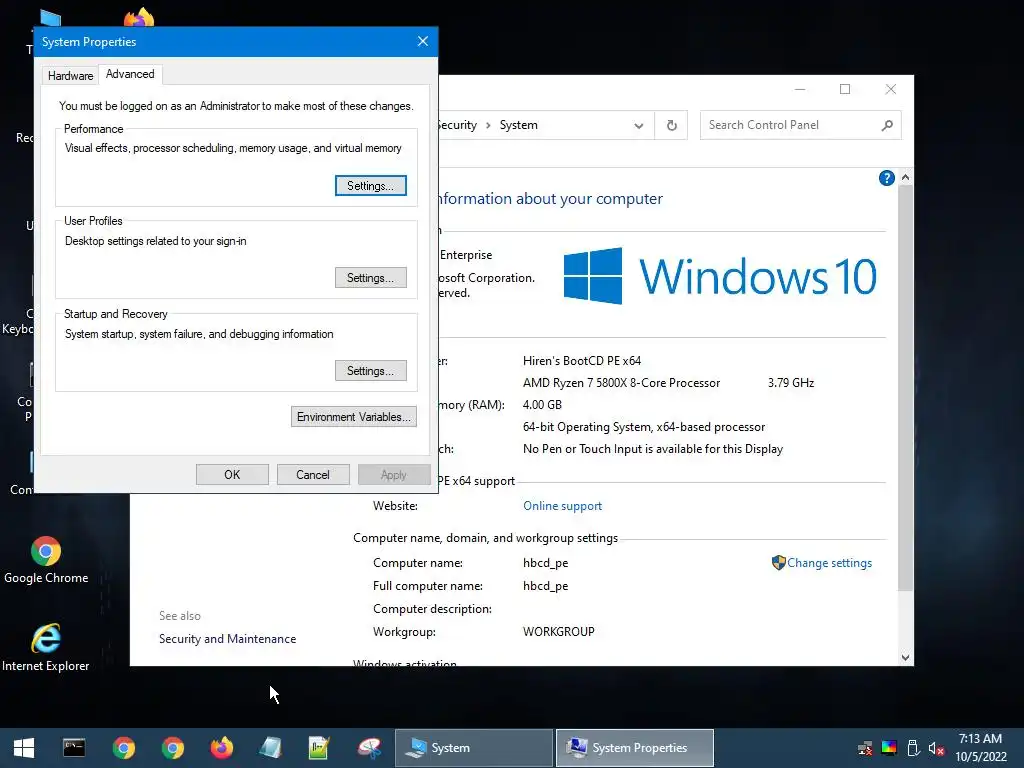Switch to System Properties taskbar button
The image size is (1024, 768).
point(635,748)
